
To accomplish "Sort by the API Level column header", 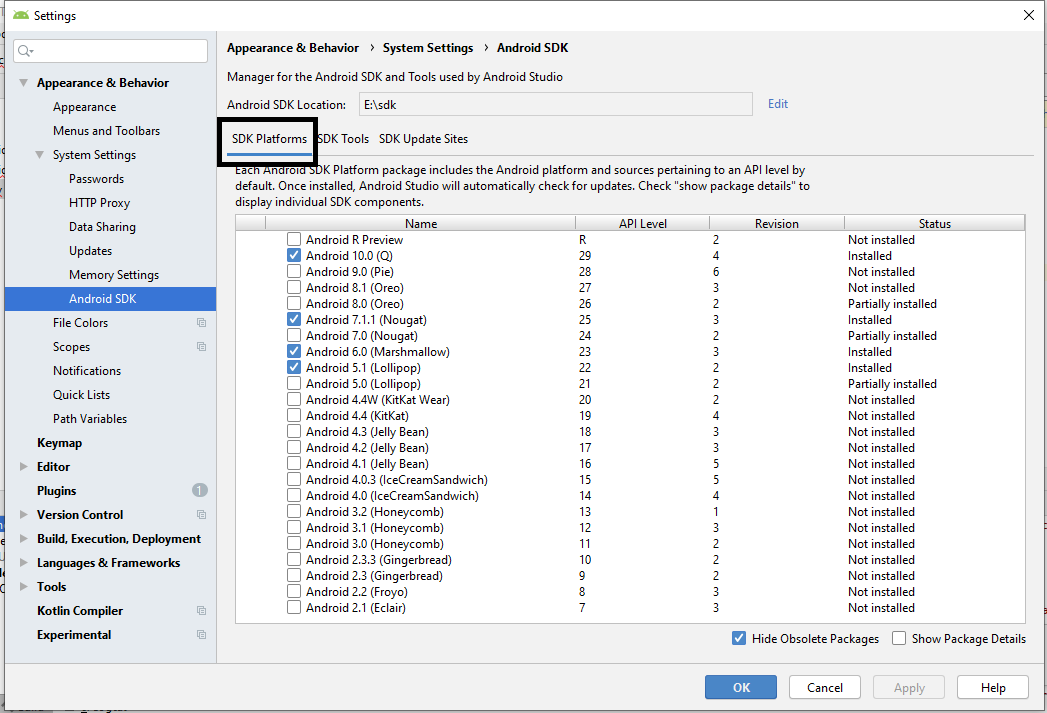I will click(642, 224).
